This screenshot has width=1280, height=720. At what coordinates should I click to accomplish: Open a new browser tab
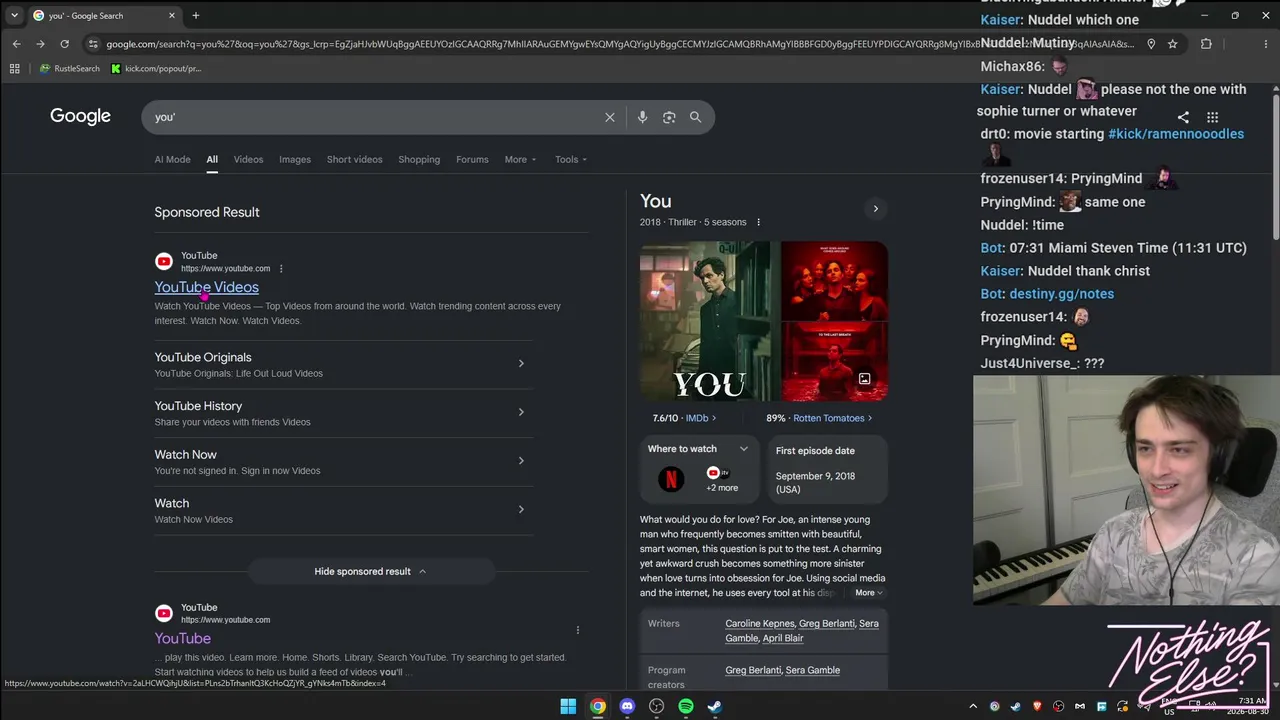point(196,16)
